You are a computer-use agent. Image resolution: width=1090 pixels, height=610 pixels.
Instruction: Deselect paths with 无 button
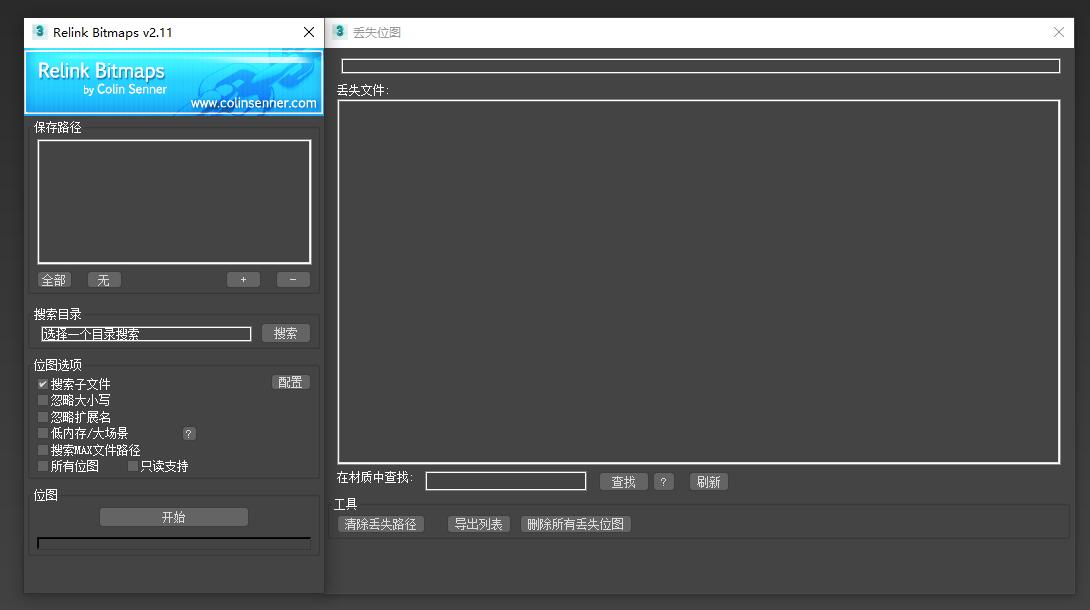click(104, 280)
